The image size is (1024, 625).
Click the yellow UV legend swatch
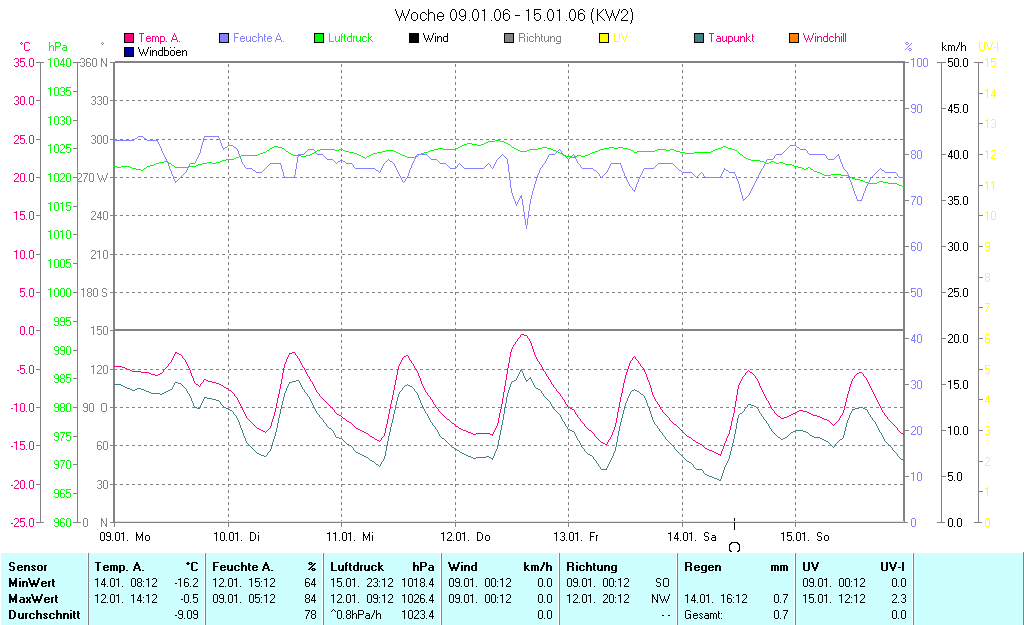point(604,38)
